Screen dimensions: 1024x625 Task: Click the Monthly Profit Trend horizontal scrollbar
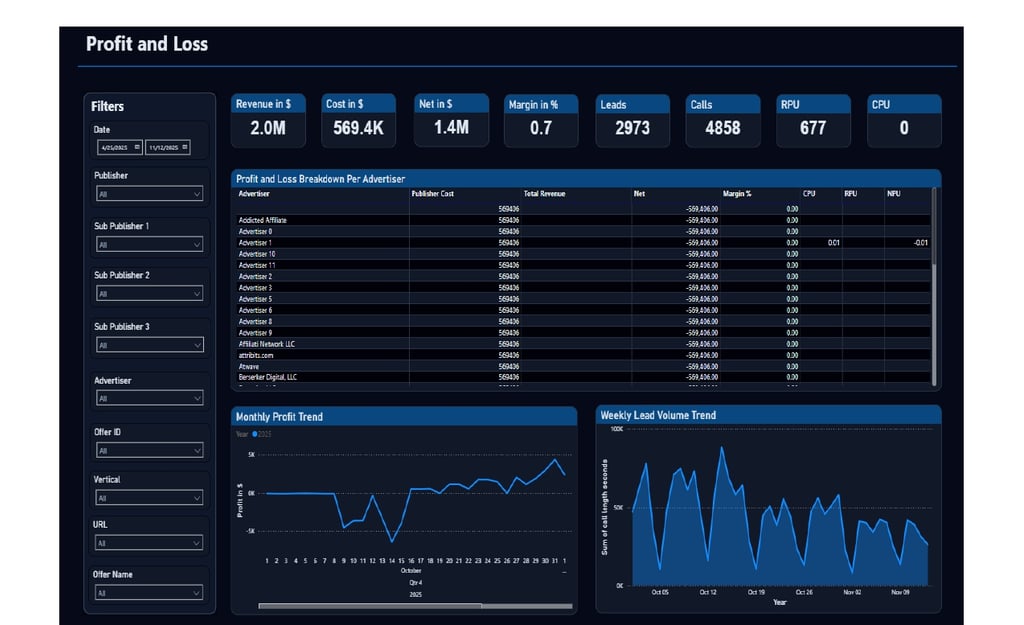pyautogui.click(x=415, y=606)
